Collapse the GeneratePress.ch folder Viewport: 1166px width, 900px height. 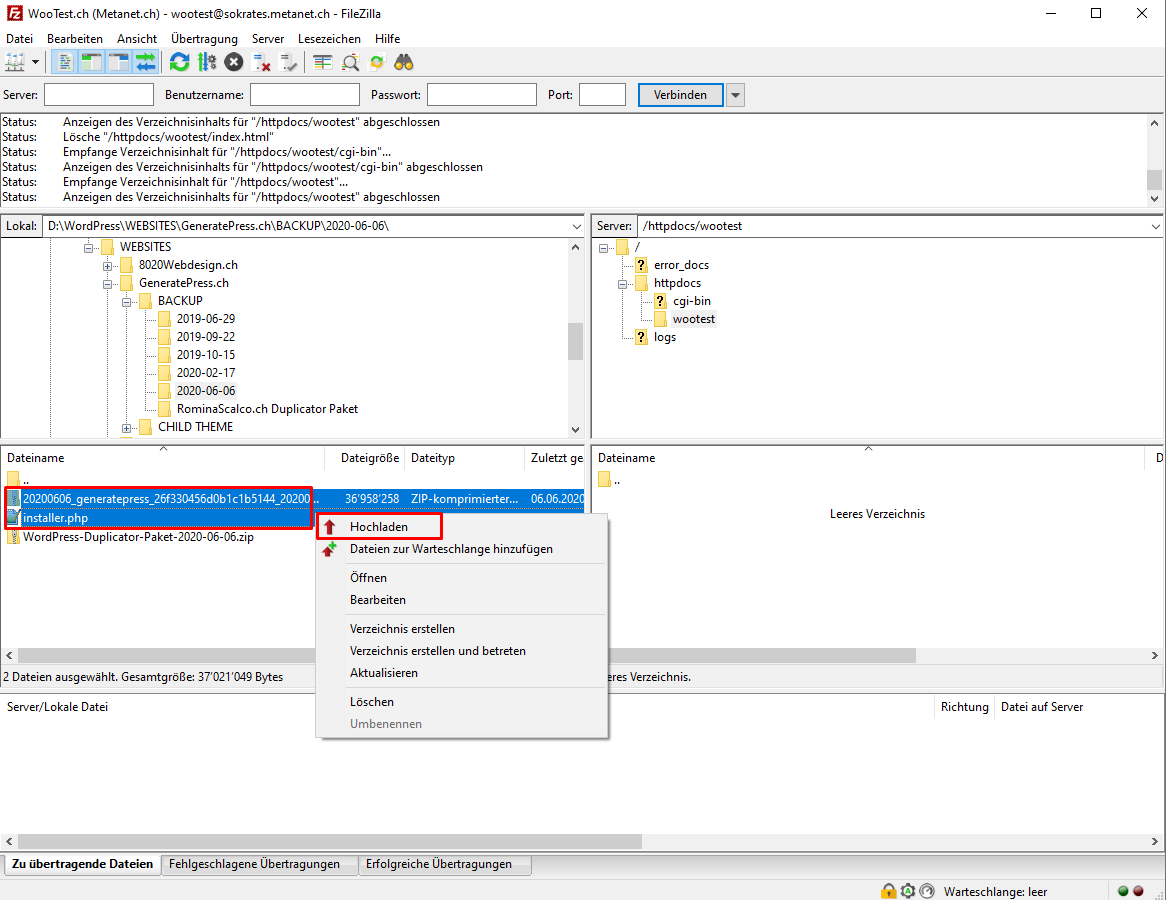point(107,283)
